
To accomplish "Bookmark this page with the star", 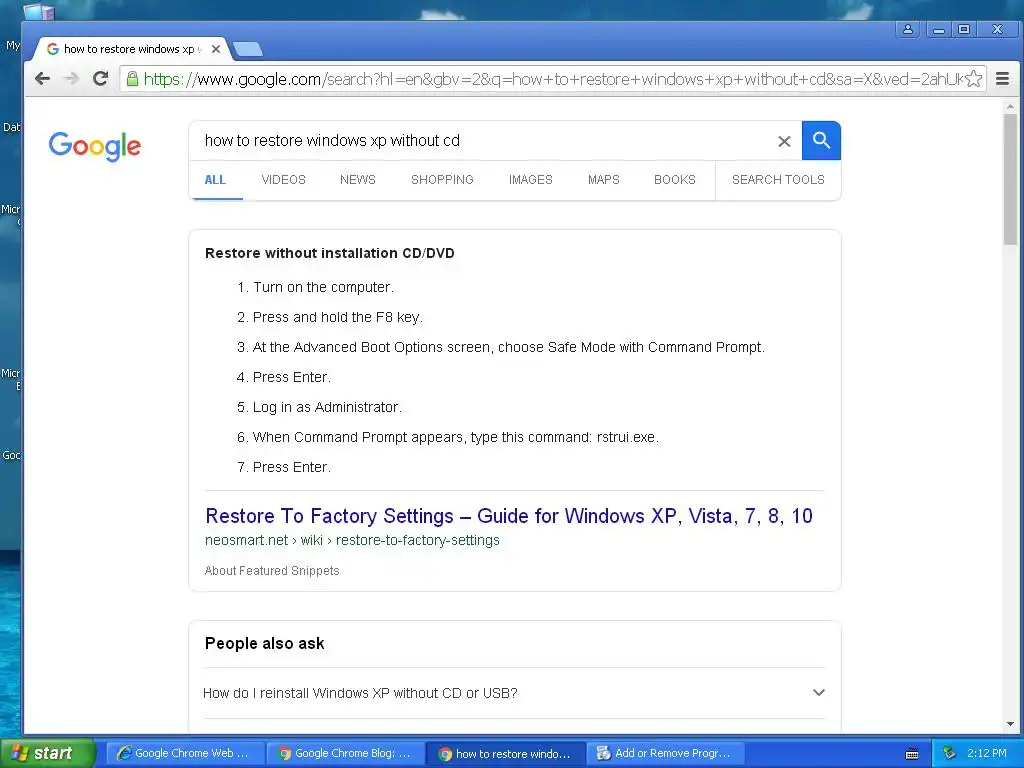I will [973, 79].
